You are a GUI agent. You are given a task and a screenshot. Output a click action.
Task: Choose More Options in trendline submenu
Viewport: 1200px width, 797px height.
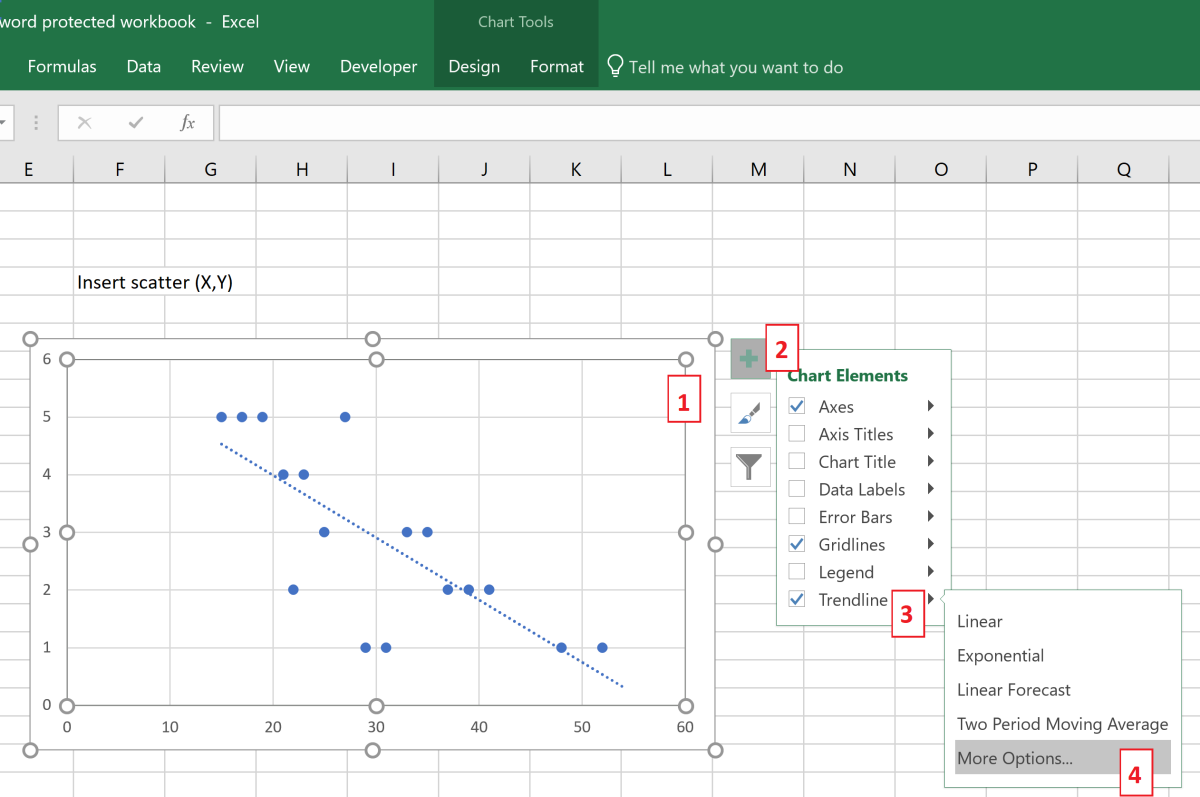(x=1015, y=758)
